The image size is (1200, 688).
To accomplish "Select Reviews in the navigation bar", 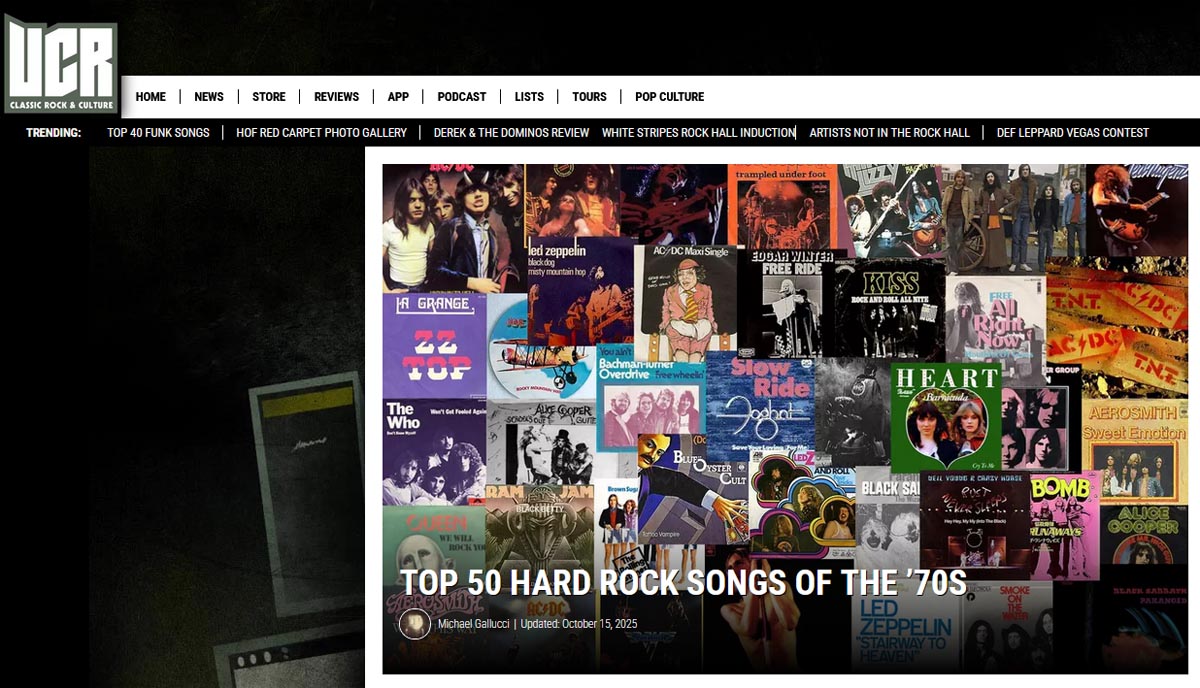I will (x=336, y=97).
